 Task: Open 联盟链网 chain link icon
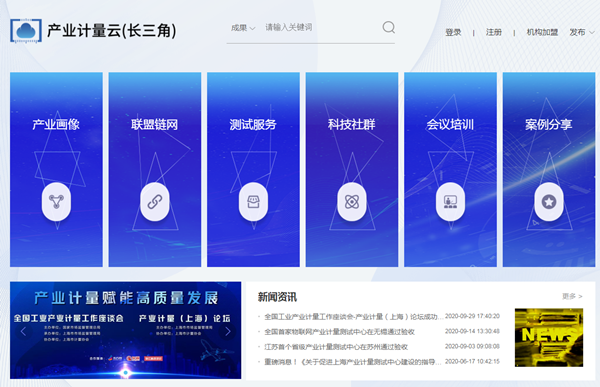[155, 201]
